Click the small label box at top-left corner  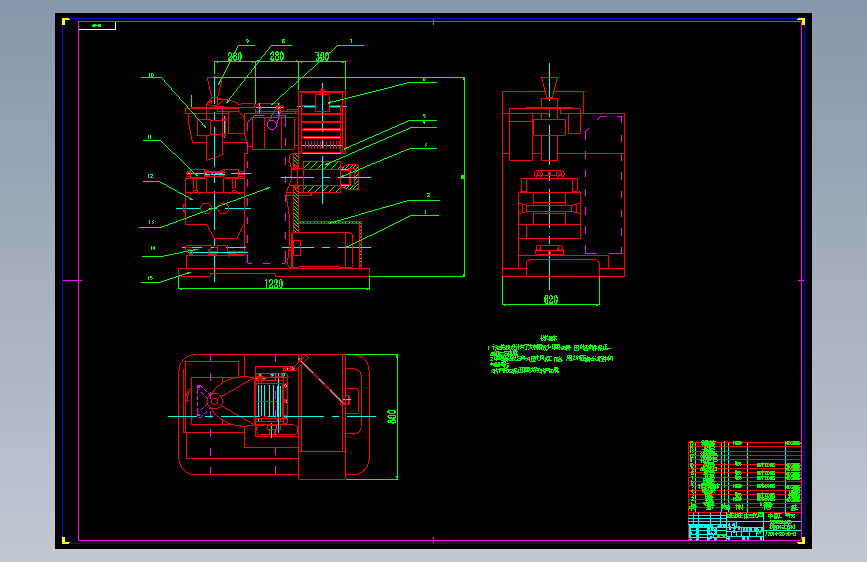click(97, 25)
